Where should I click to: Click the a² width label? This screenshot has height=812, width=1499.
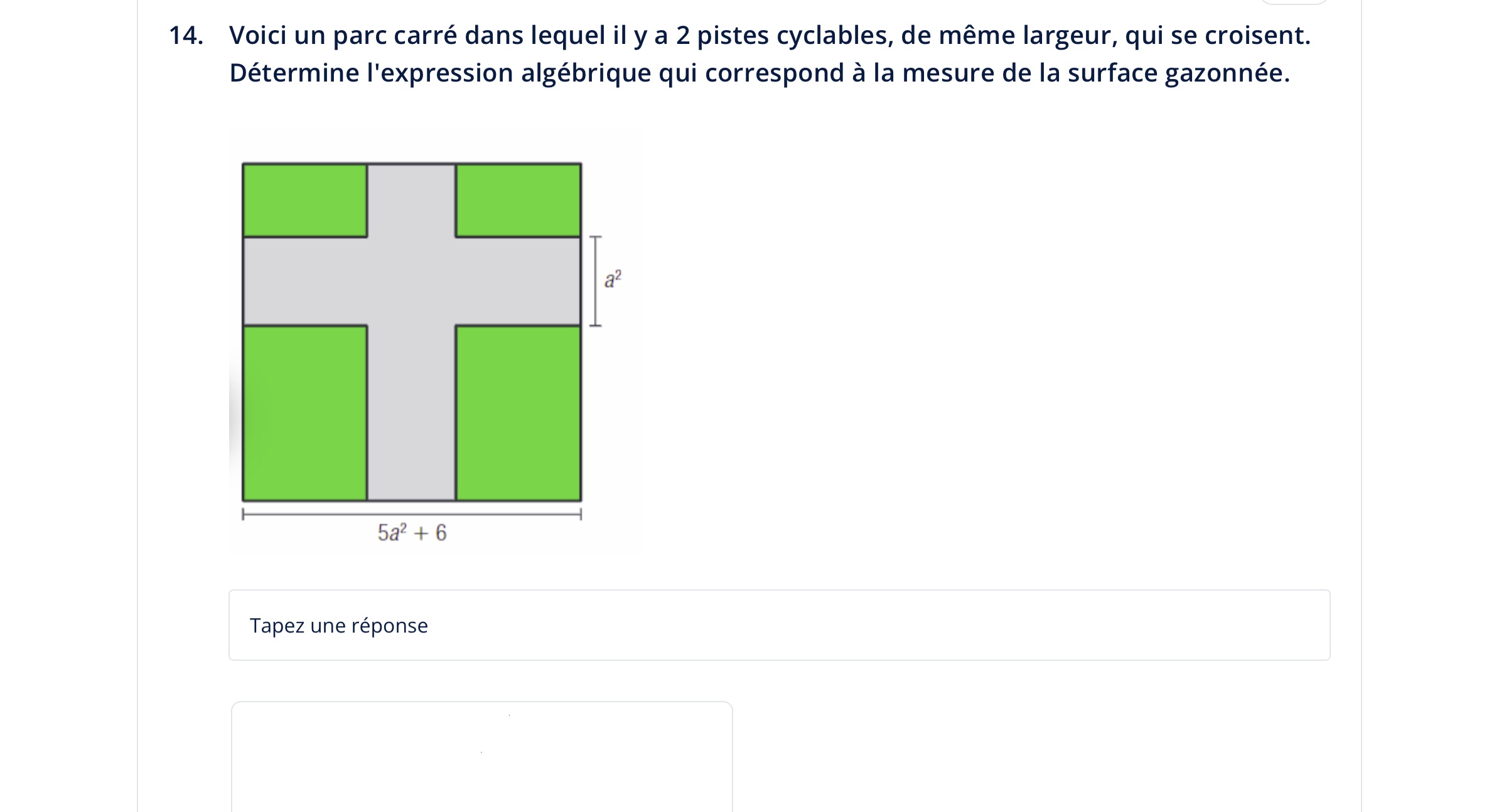pyautogui.click(x=613, y=279)
